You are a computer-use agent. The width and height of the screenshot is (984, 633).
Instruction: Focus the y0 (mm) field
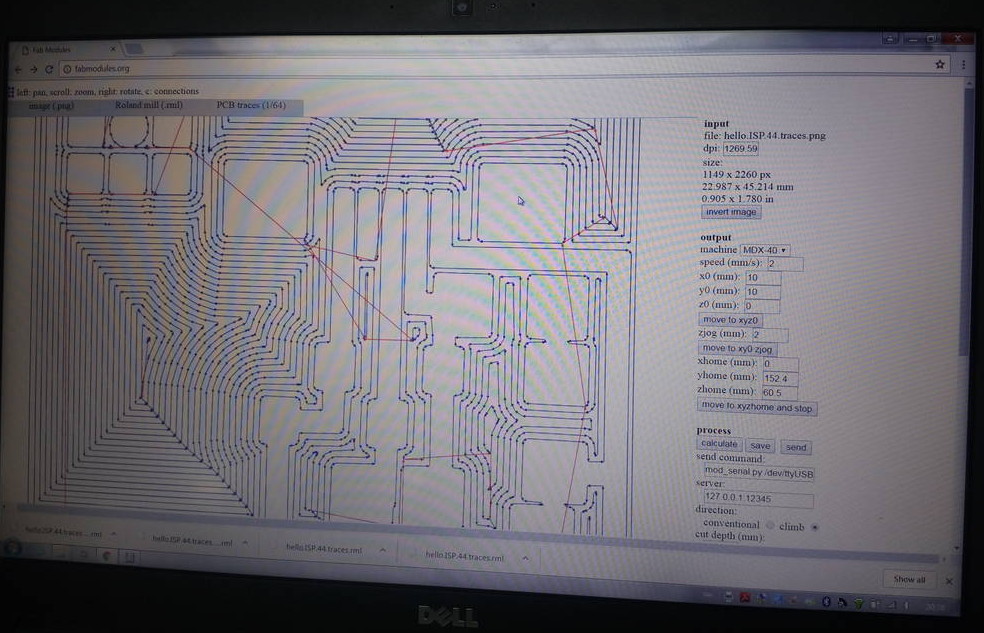coord(762,292)
